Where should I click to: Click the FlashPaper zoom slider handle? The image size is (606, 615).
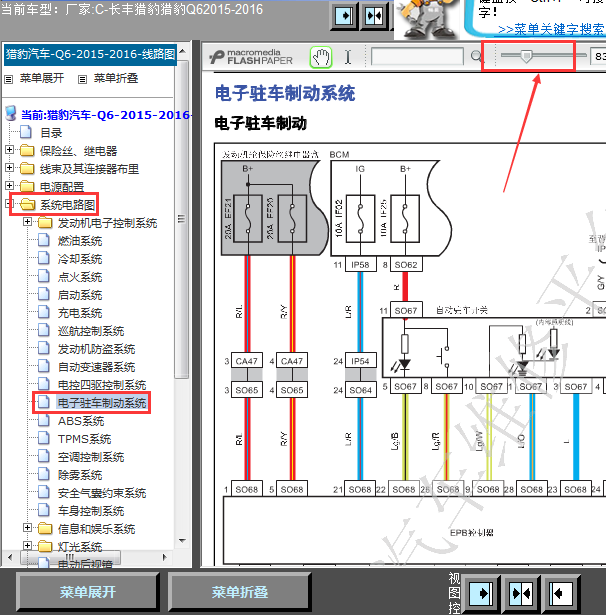(x=526, y=56)
